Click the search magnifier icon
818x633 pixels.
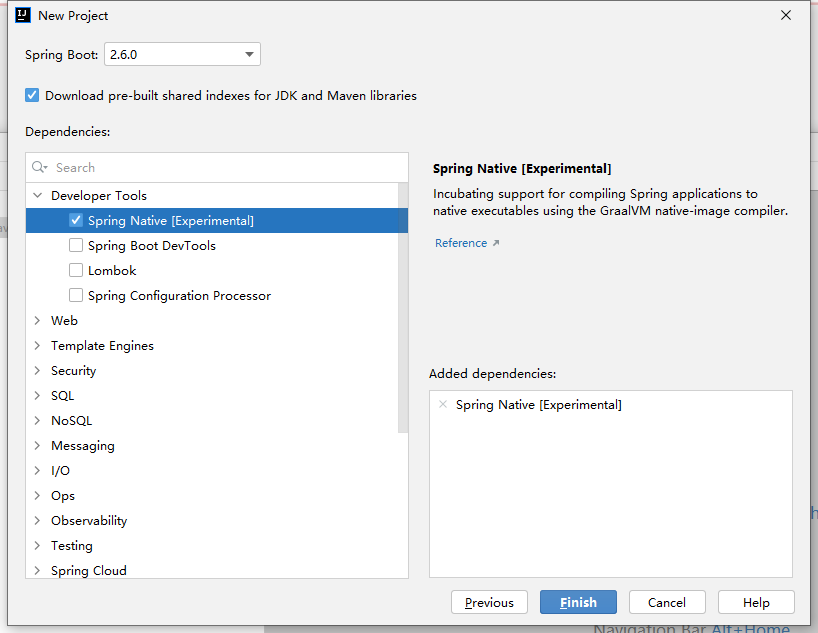[39, 167]
